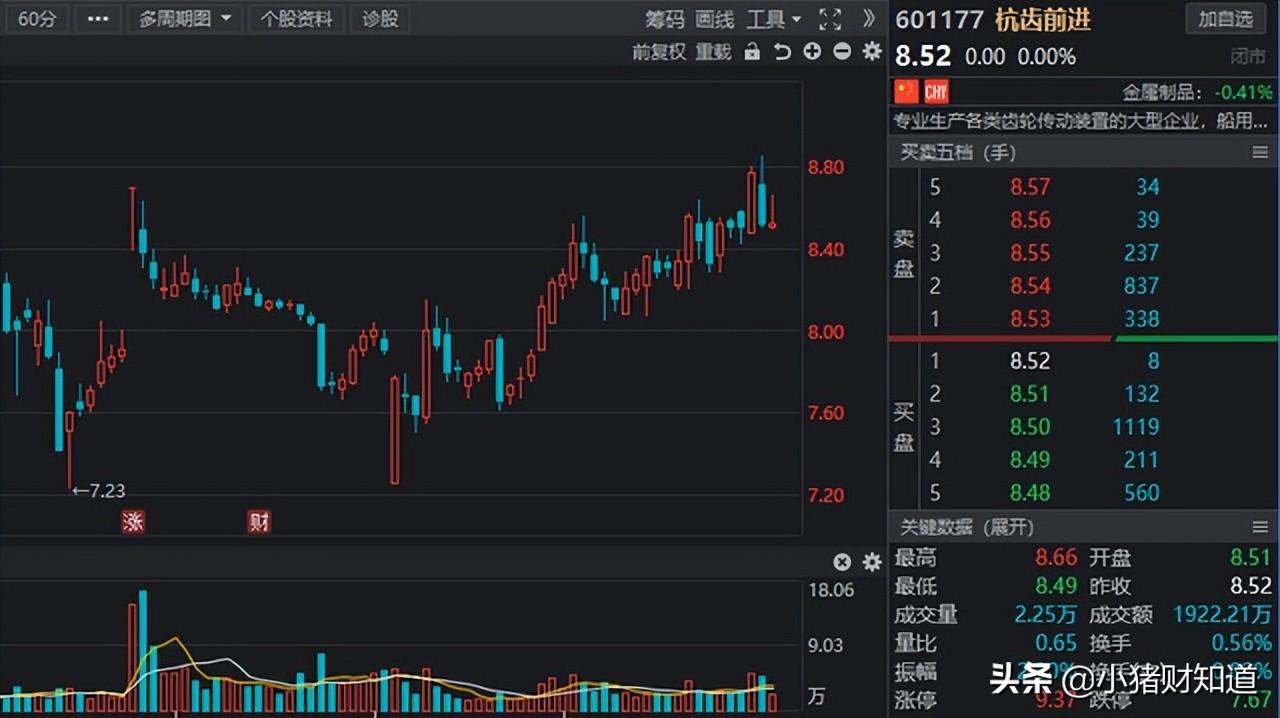
Task: Open chart settings via the gear icon
Action: (x=870, y=52)
